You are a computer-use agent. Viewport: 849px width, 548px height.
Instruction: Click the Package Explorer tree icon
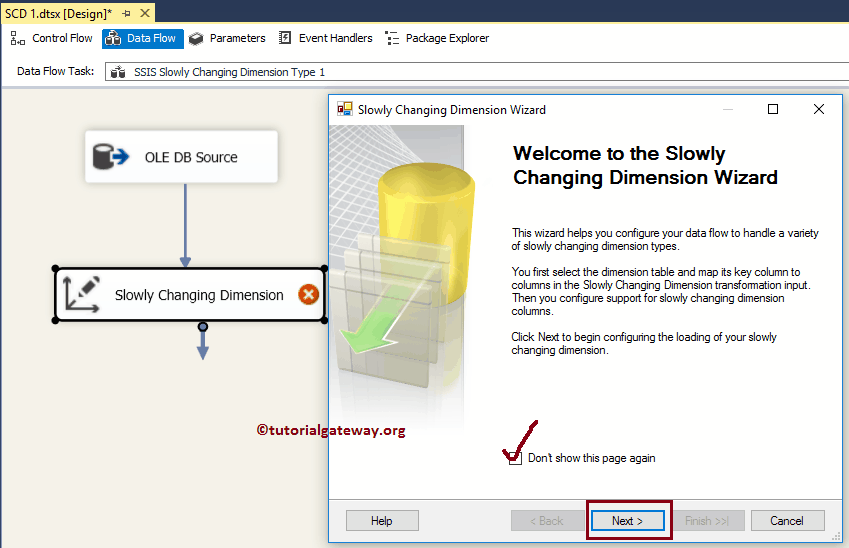[x=392, y=38]
